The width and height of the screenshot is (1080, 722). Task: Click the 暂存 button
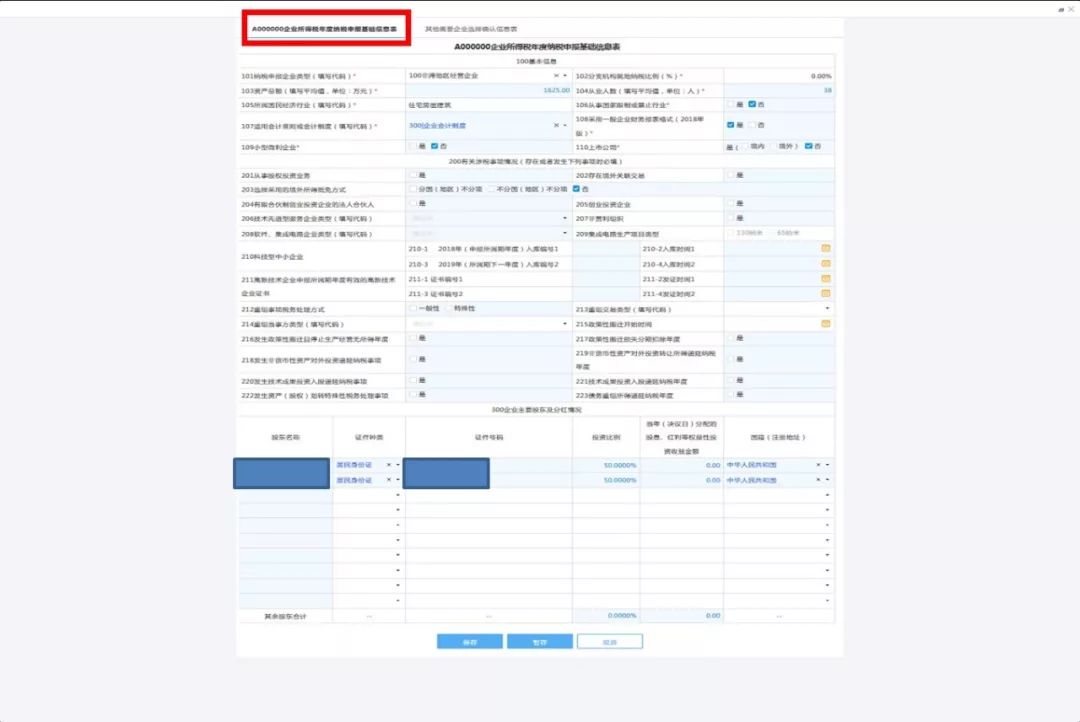(x=539, y=642)
